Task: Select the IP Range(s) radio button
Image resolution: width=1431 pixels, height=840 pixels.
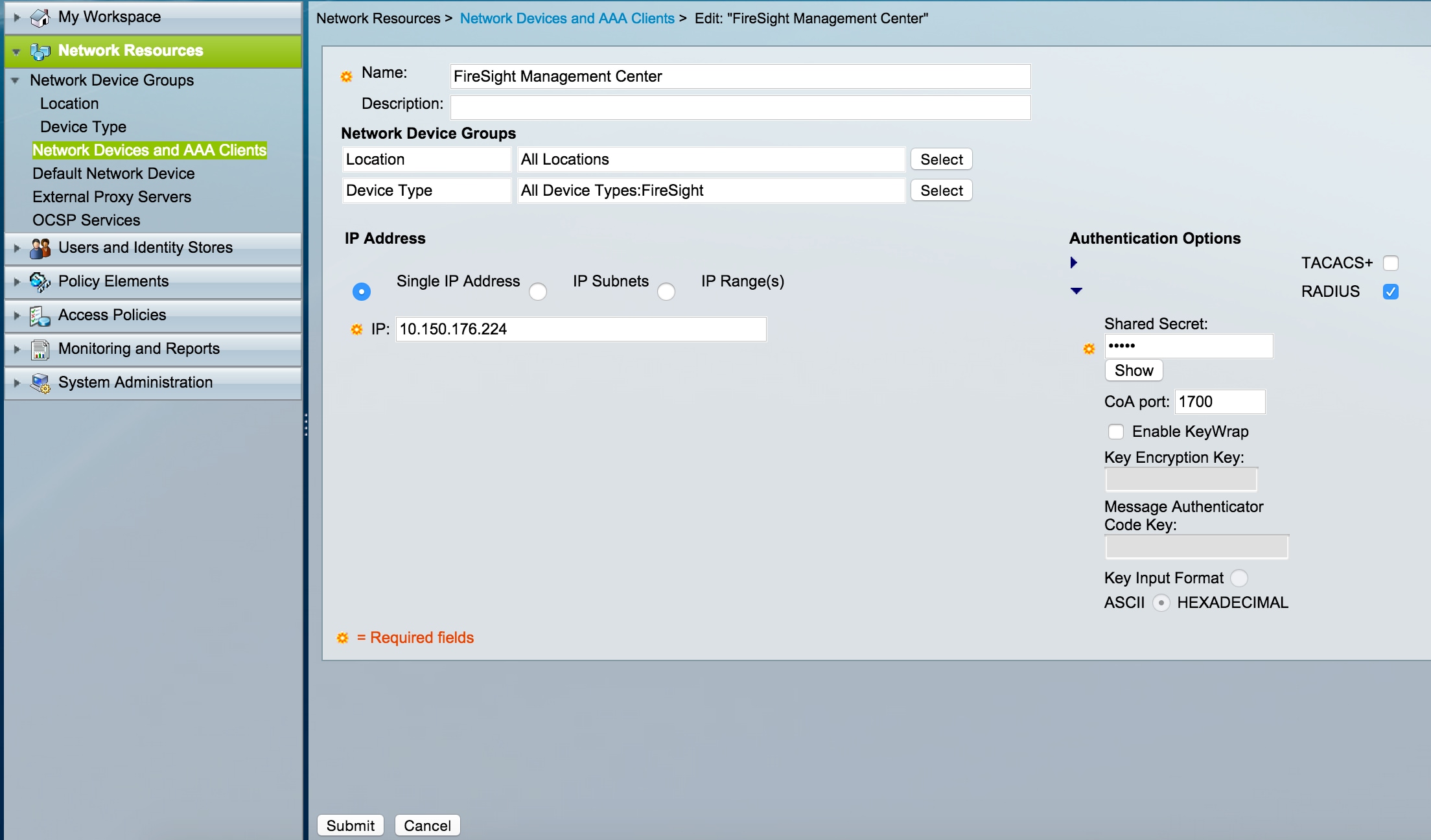Action: pyautogui.click(x=666, y=292)
